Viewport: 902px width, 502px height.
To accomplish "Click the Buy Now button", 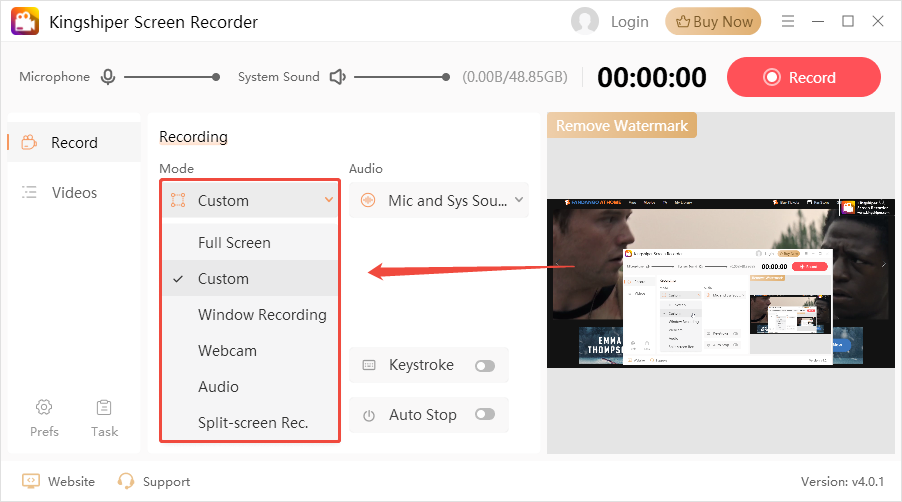I will coord(713,21).
